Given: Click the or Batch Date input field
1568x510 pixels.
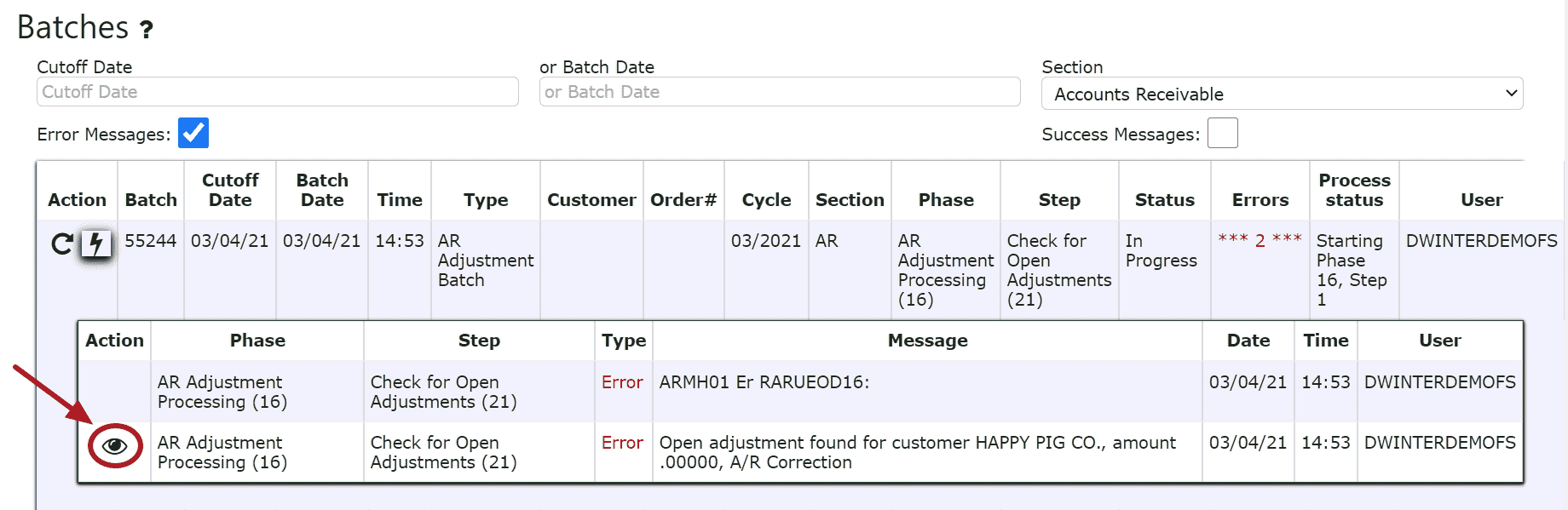Looking at the screenshot, I should click(780, 92).
